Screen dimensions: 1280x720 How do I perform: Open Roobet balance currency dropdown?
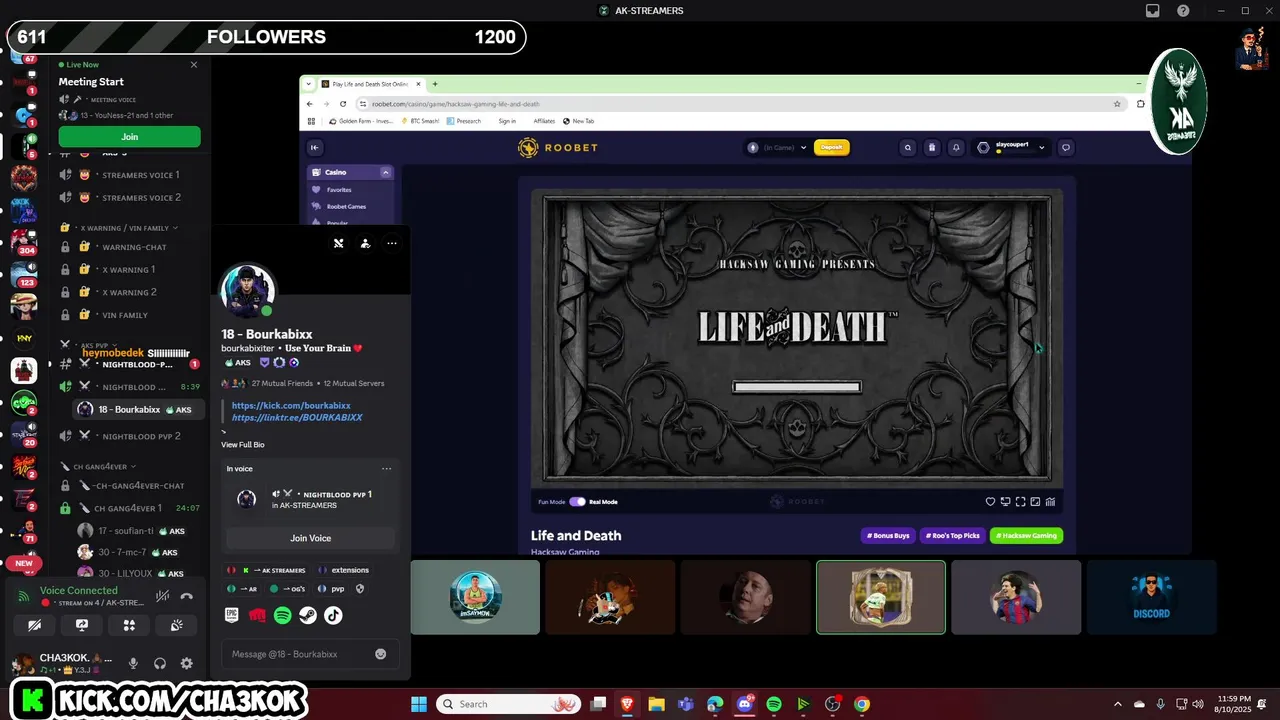tap(802, 147)
